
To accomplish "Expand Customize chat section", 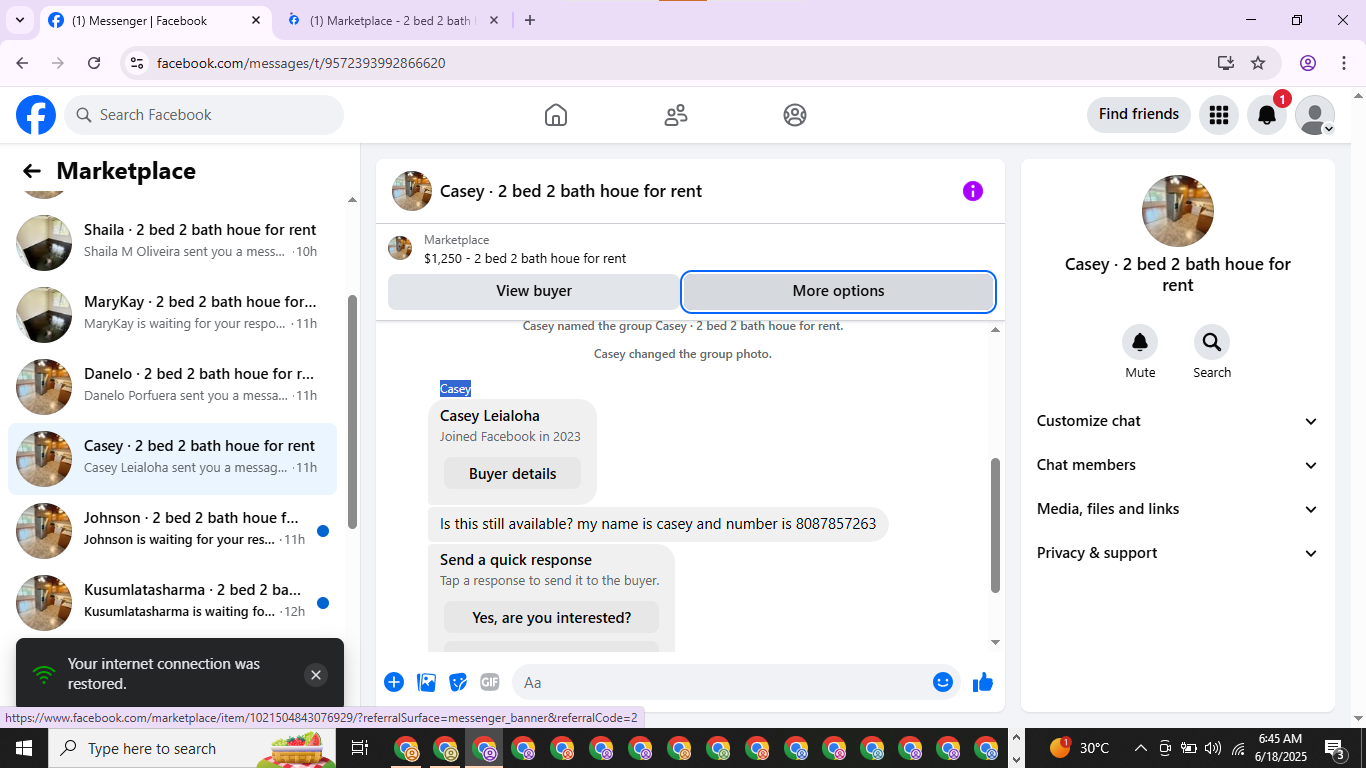I will (1178, 421).
